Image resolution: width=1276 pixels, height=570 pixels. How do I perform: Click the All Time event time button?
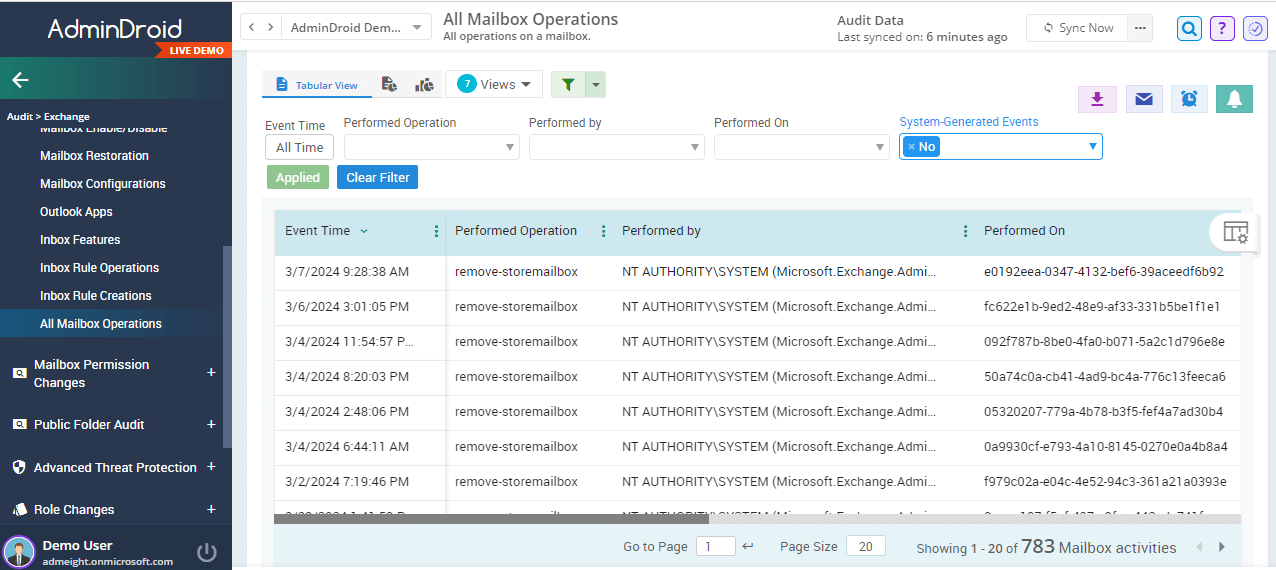click(x=299, y=147)
